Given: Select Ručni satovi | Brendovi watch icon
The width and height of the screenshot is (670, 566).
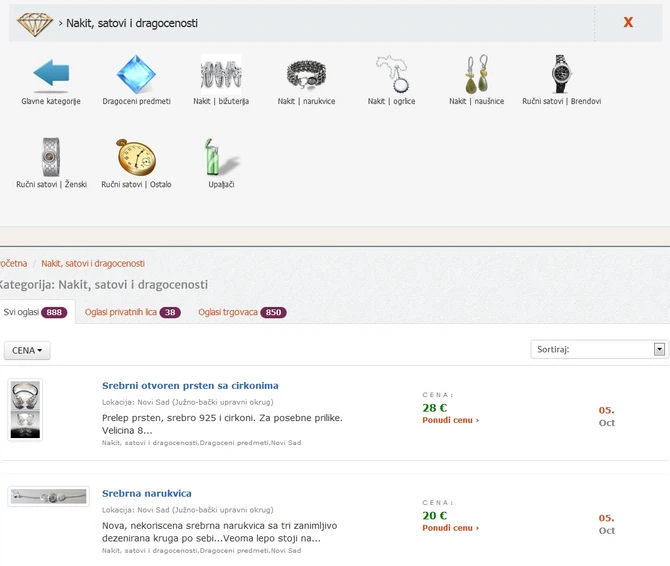Looking at the screenshot, I should (561, 75).
